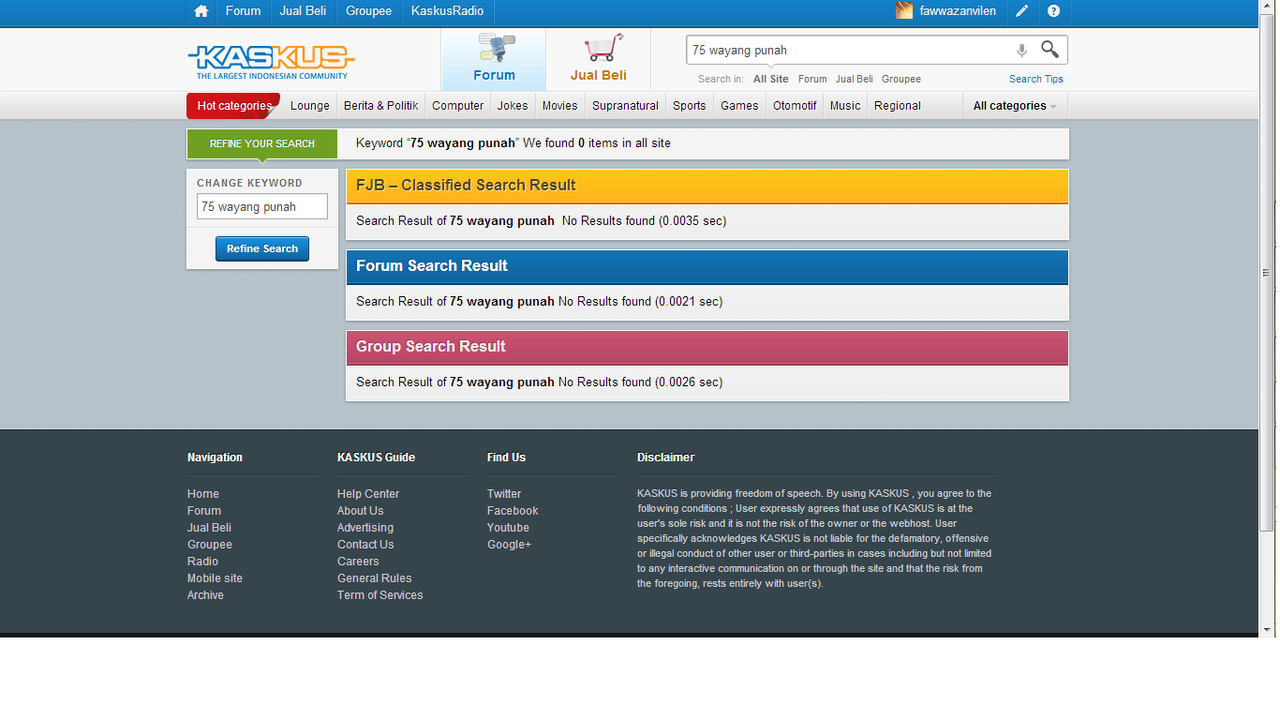This screenshot has width=1280, height=720.
Task: Open the fawwazanvilen username menu
Action: coord(958,11)
